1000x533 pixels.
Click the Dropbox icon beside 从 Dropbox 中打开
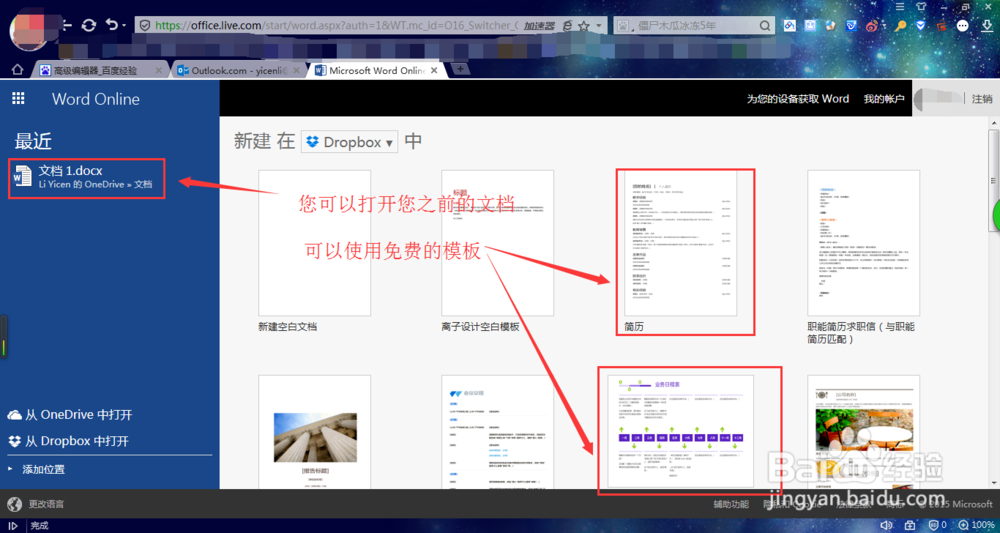click(14, 441)
